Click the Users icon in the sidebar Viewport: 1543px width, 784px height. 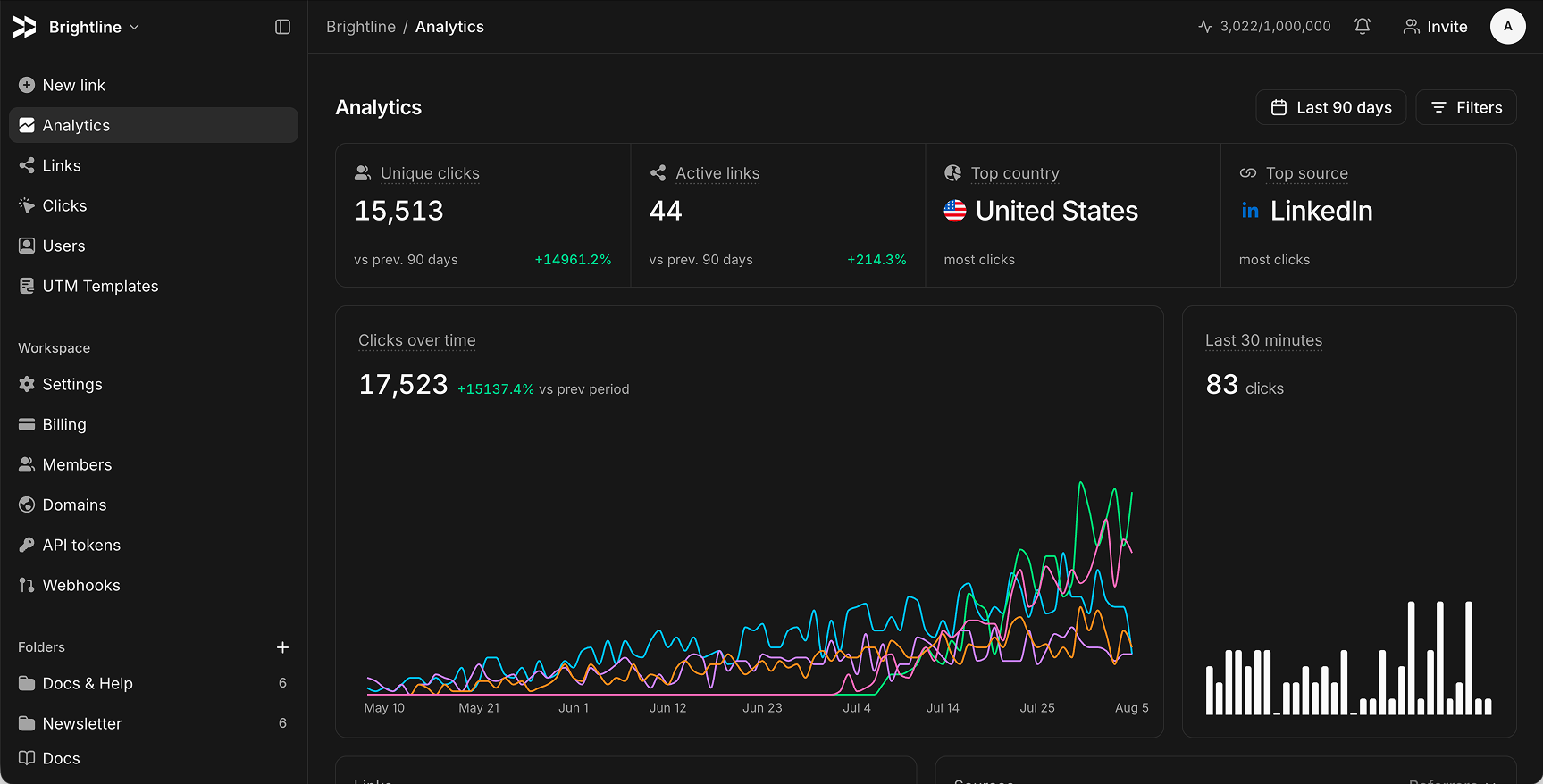tap(27, 246)
